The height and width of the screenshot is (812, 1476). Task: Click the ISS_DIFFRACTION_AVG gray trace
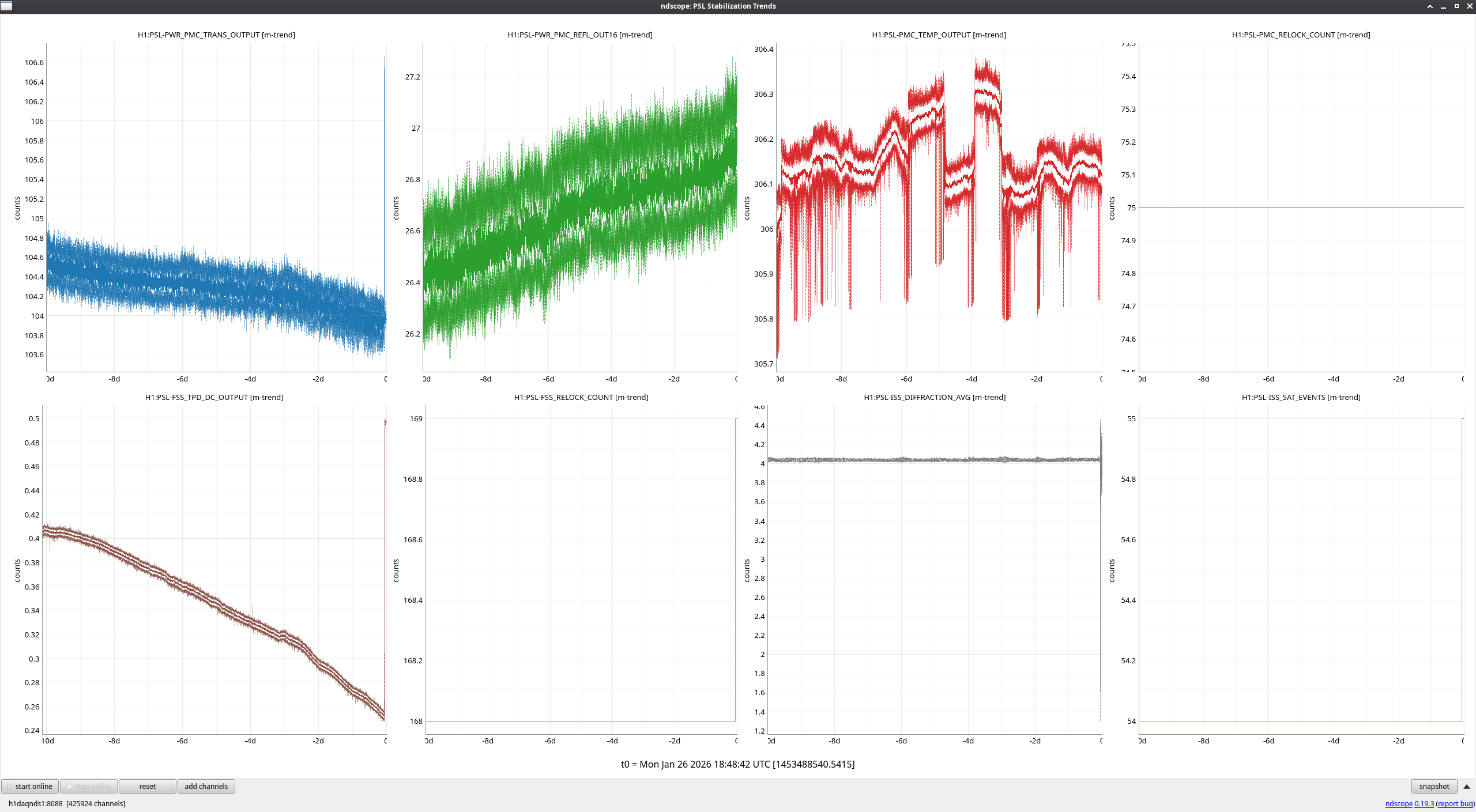point(934,460)
